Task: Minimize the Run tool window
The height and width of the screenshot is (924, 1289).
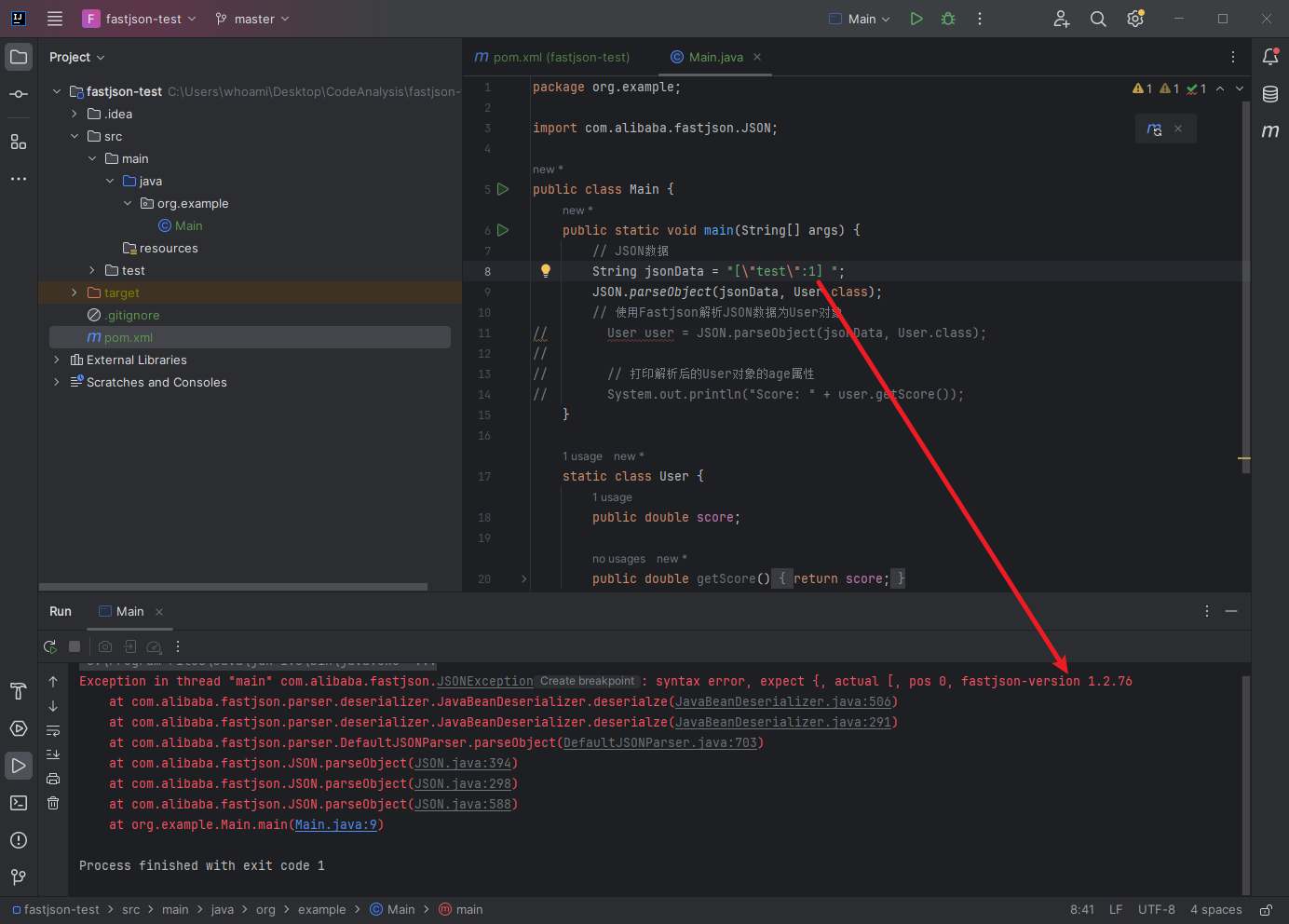Action: pos(1231,611)
